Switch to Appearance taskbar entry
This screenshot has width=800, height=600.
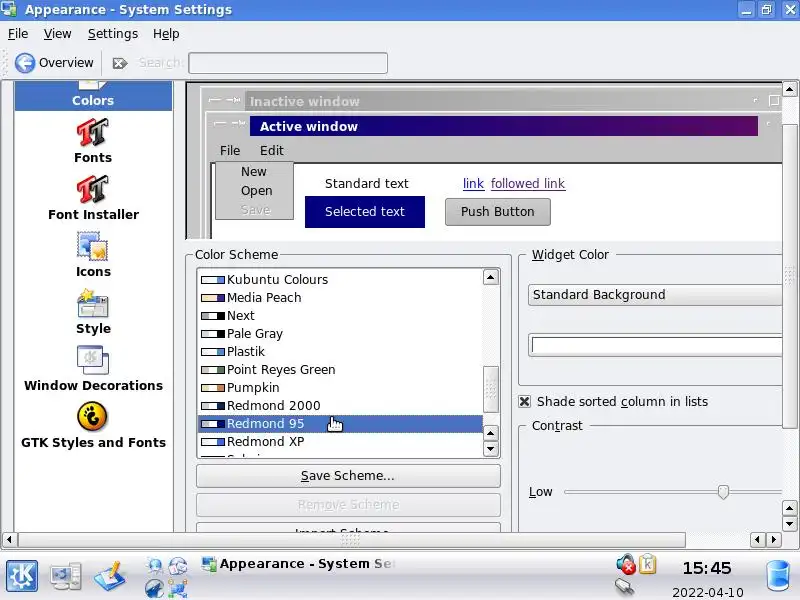tap(298, 564)
